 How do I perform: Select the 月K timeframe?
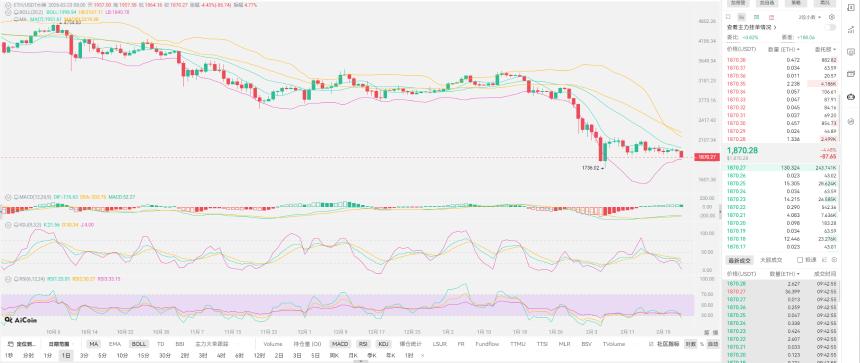pos(352,355)
